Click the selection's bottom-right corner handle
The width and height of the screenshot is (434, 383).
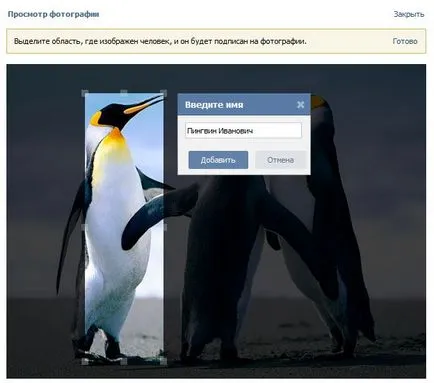[163, 361]
